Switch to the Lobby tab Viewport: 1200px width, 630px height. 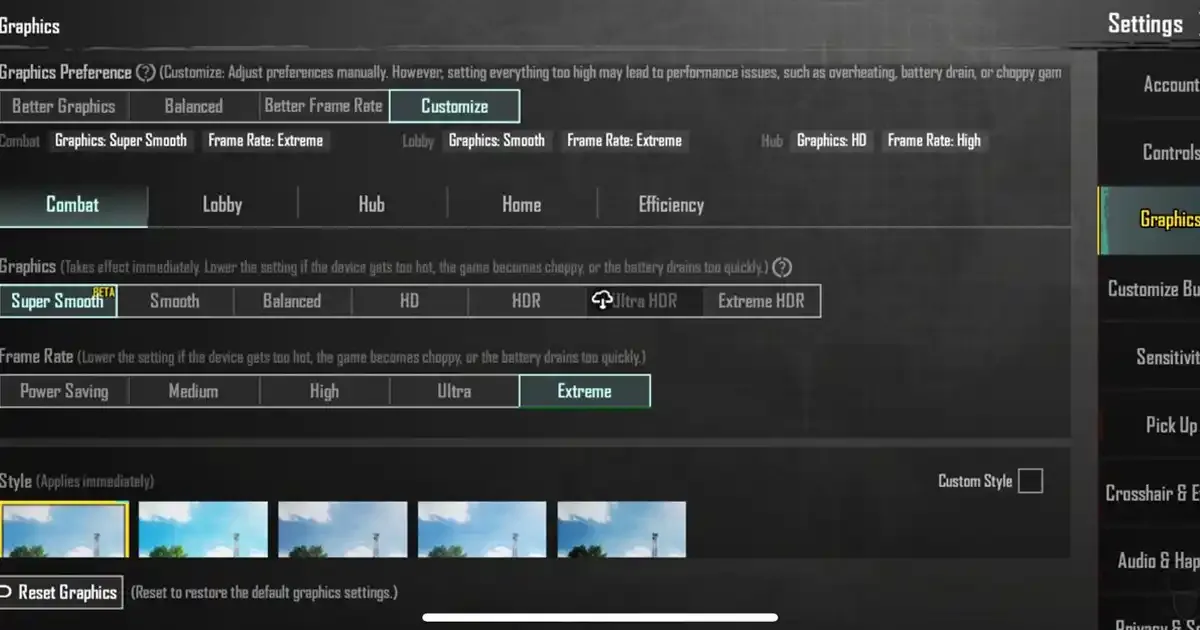[x=222, y=205]
